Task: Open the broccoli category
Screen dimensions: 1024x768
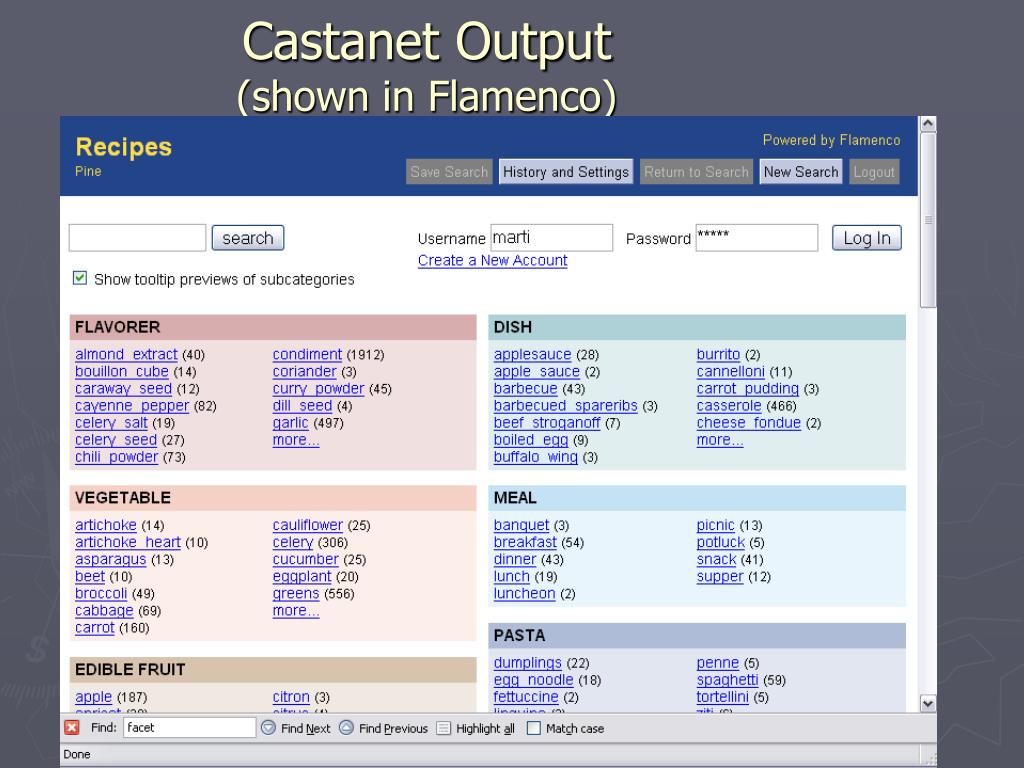Action: point(101,593)
